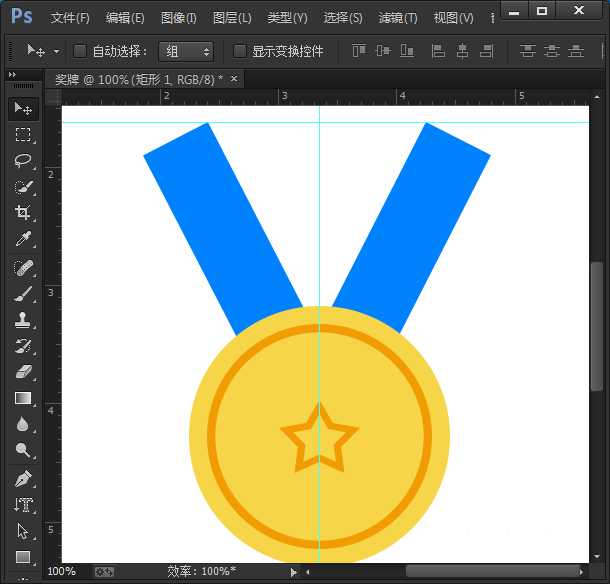Open the 图层(L) menu
The height and width of the screenshot is (584, 610).
click(x=232, y=18)
